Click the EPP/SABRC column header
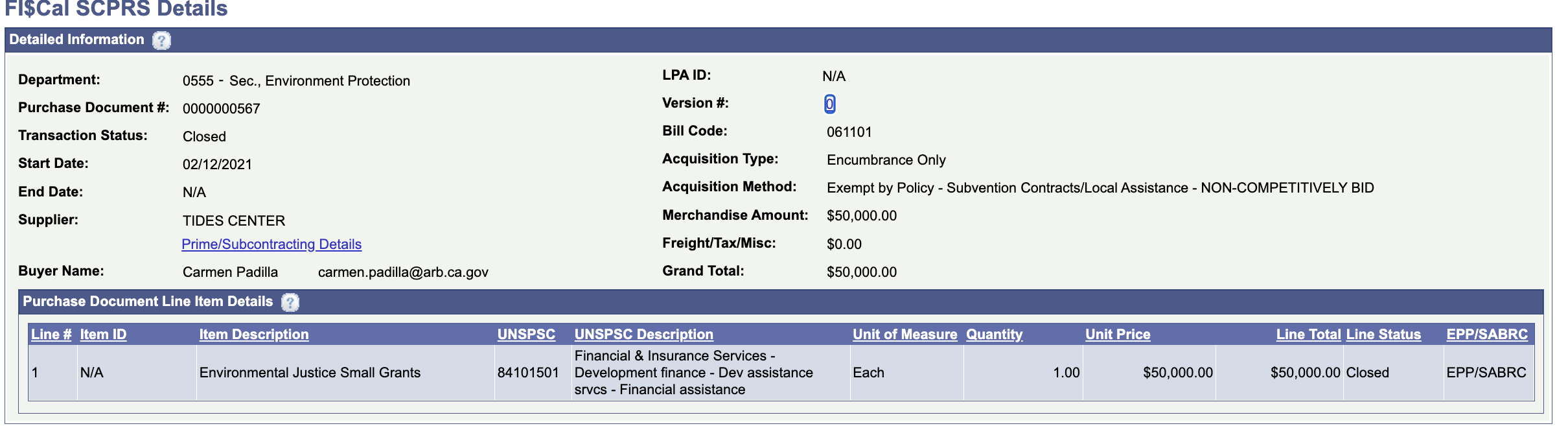This screenshot has height=437, width=1568. [x=1487, y=335]
